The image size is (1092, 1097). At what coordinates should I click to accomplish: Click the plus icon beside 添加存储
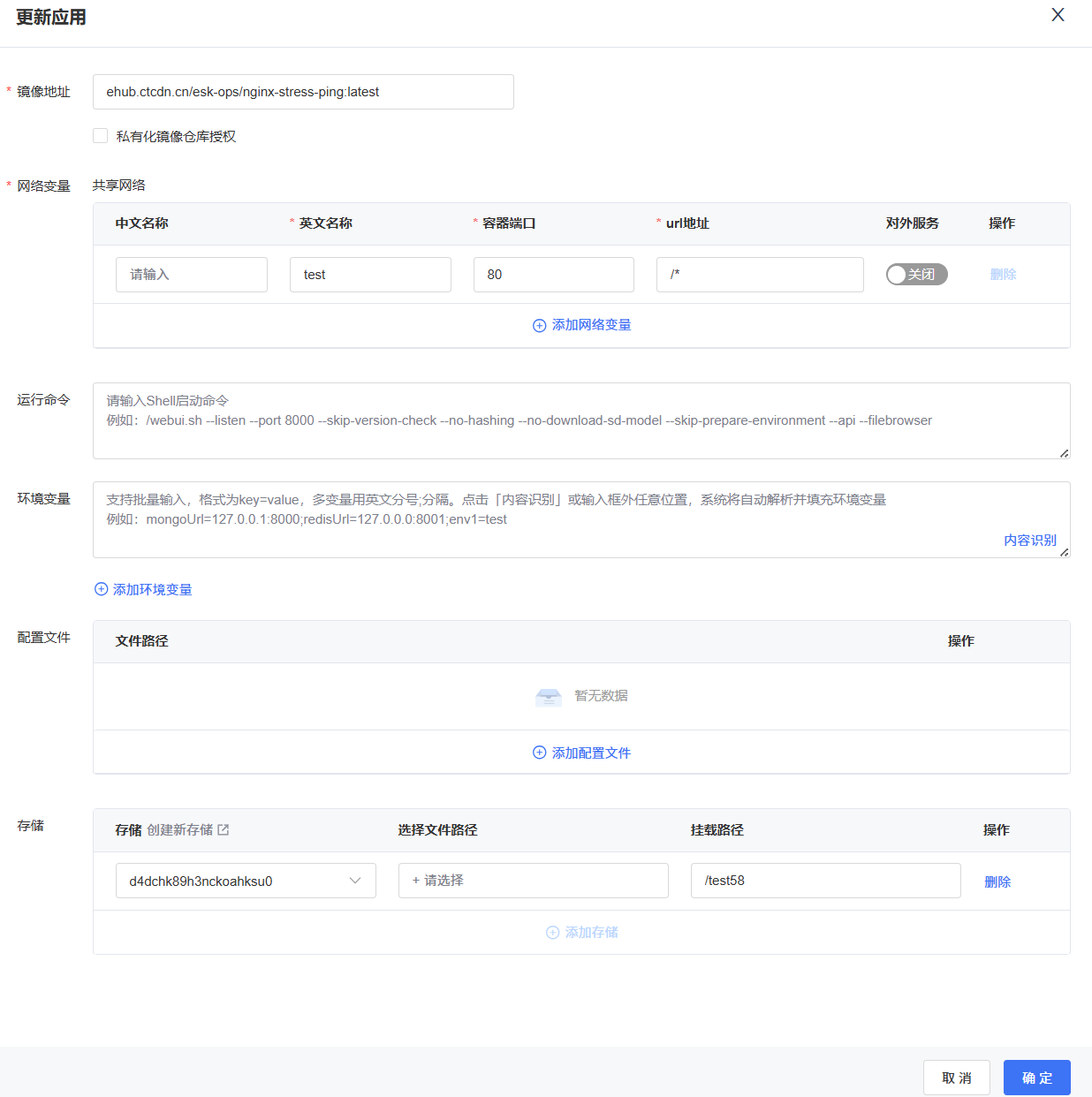click(x=552, y=933)
